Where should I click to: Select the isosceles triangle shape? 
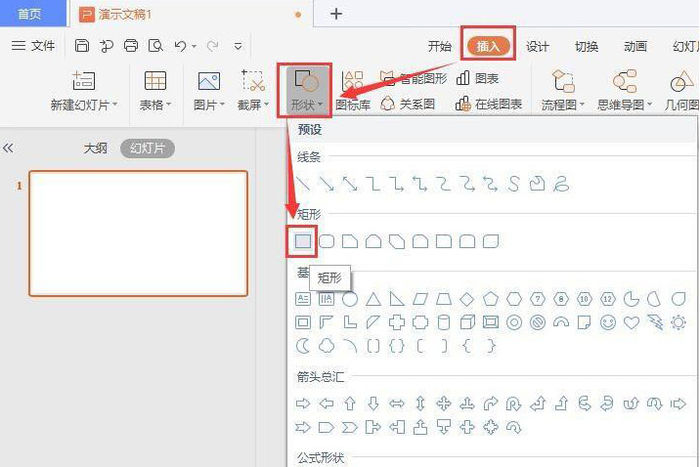373,299
